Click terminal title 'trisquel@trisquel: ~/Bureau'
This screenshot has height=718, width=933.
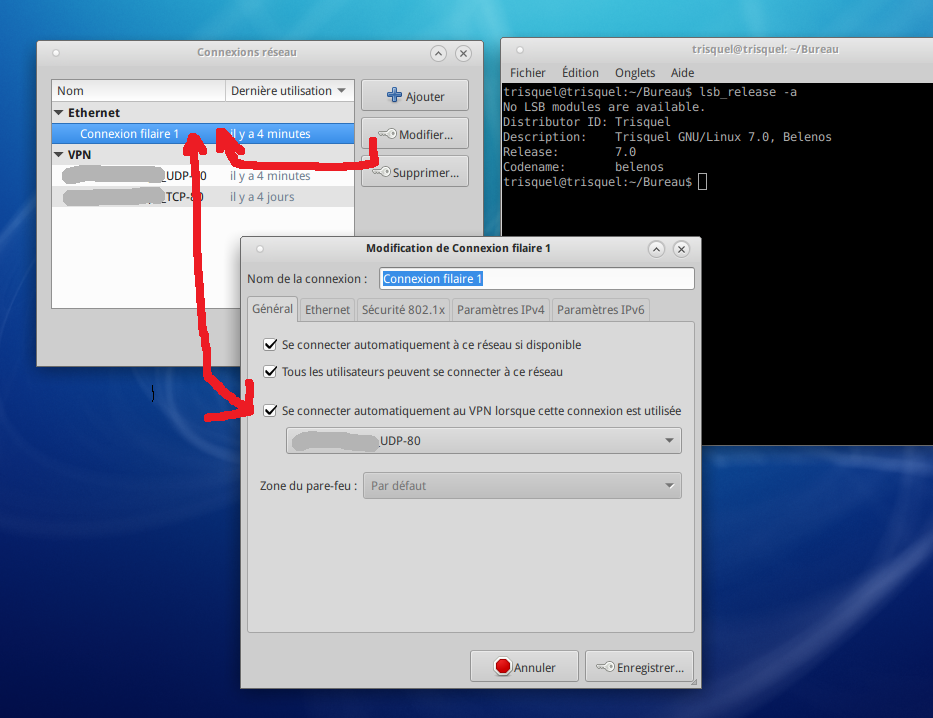(765, 49)
